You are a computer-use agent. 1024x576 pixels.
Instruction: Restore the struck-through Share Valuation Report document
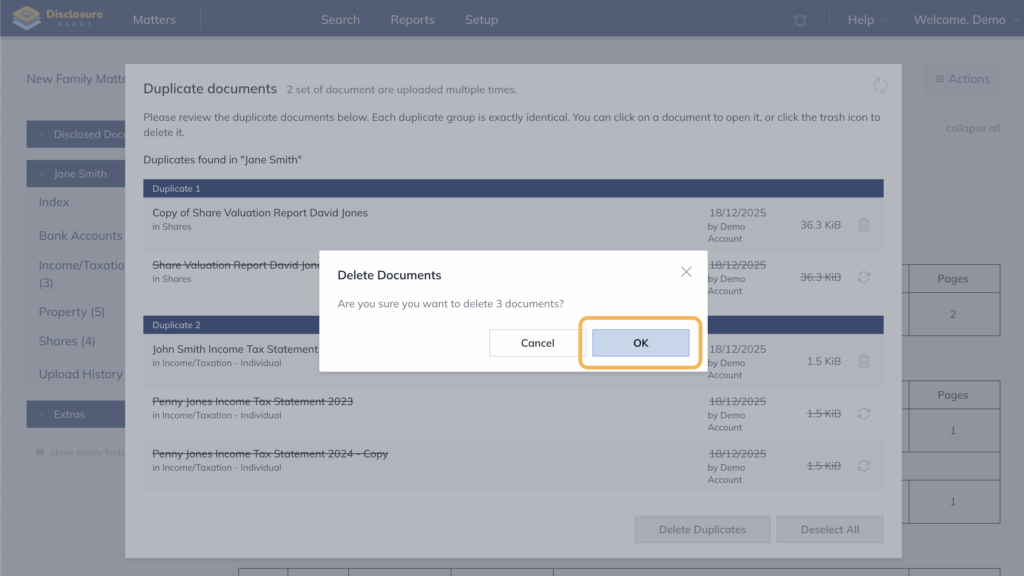point(864,277)
